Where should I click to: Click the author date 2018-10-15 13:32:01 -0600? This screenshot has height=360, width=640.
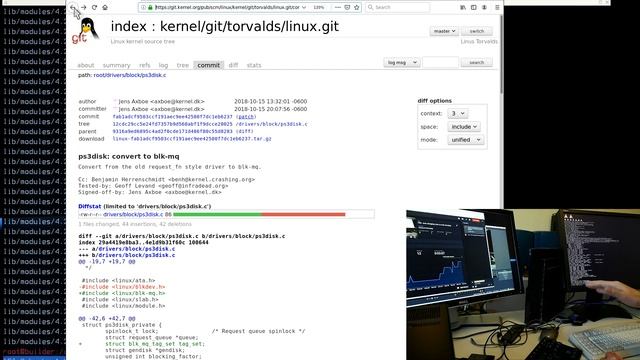click(270, 101)
